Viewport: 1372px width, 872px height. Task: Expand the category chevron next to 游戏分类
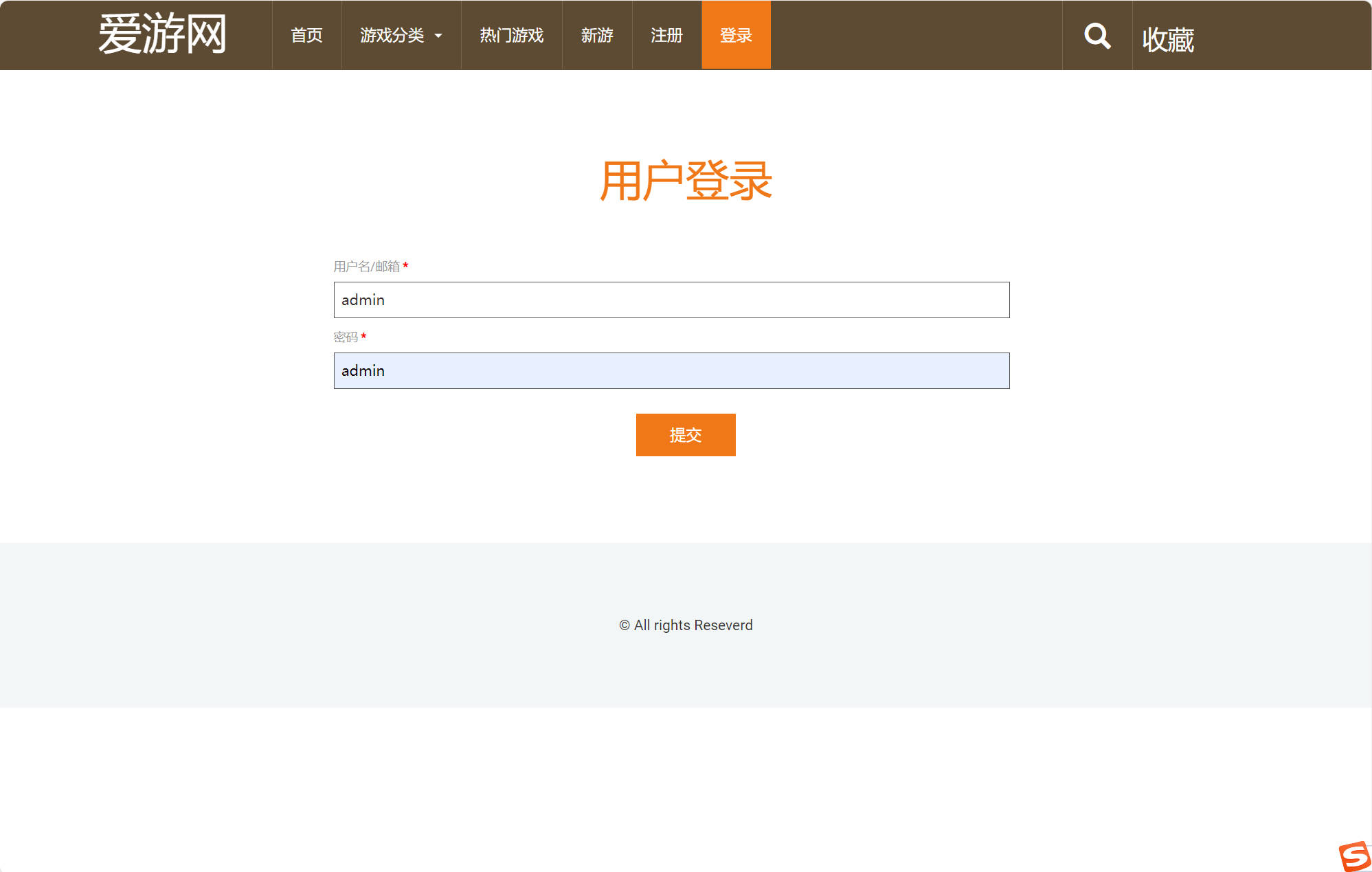tap(440, 36)
